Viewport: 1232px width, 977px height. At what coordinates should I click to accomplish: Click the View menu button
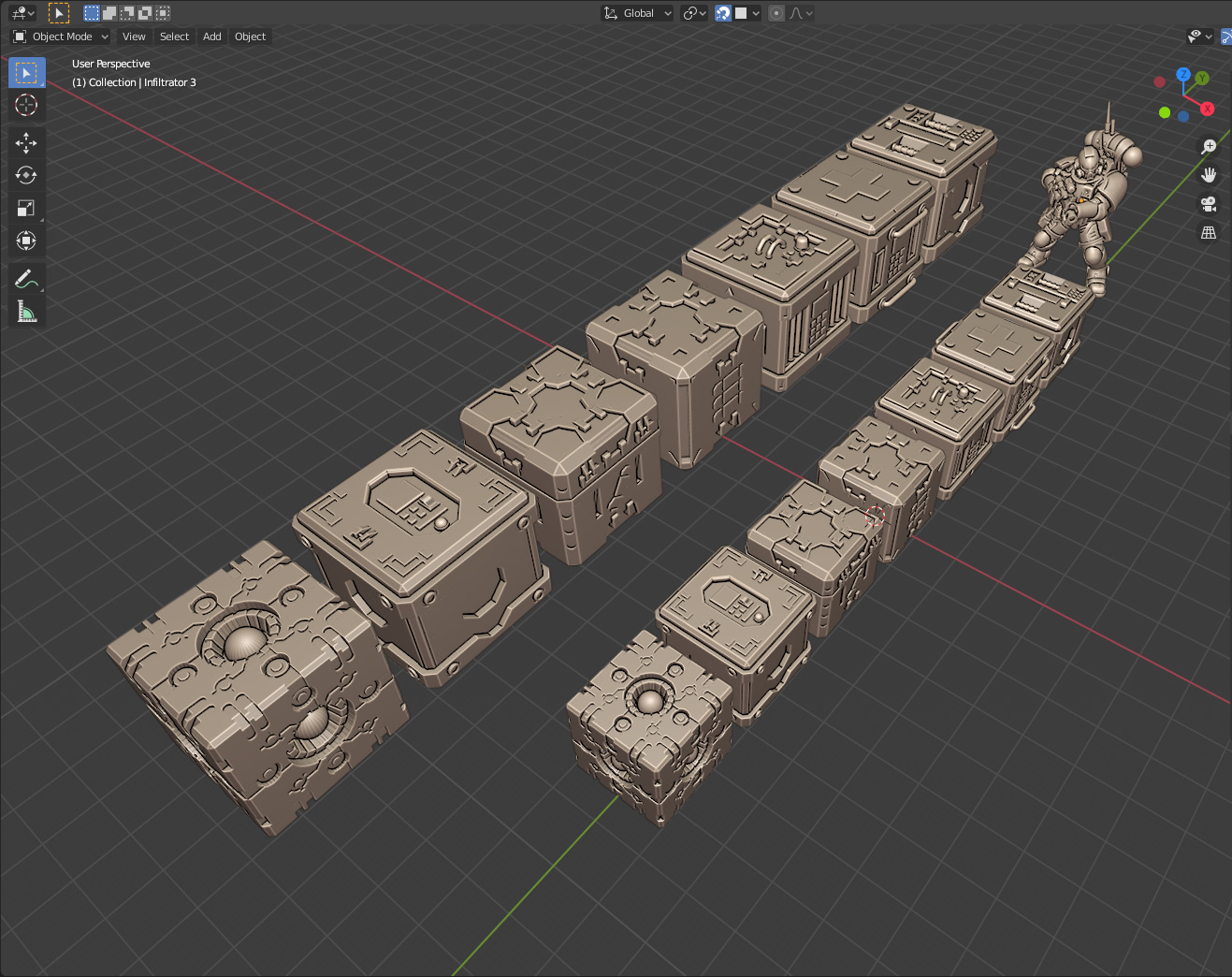134,36
